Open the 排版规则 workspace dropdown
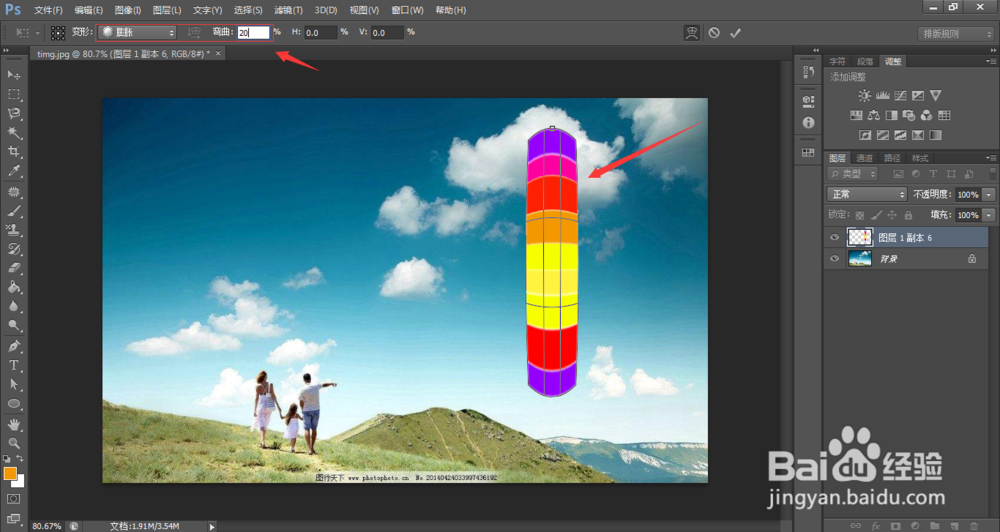Image resolution: width=1000 pixels, height=532 pixels. tap(955, 34)
